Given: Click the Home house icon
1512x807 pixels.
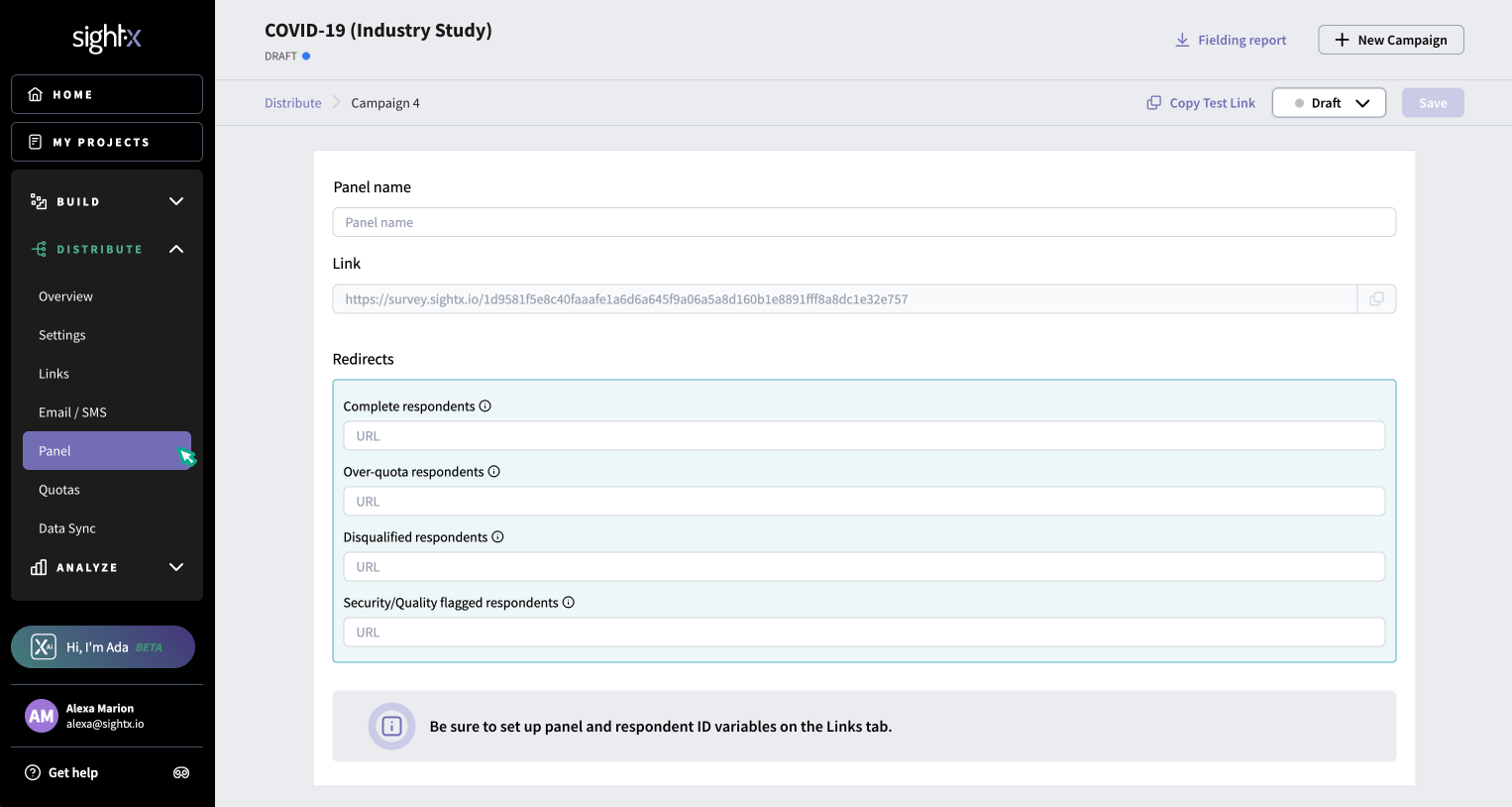Looking at the screenshot, I should point(36,94).
